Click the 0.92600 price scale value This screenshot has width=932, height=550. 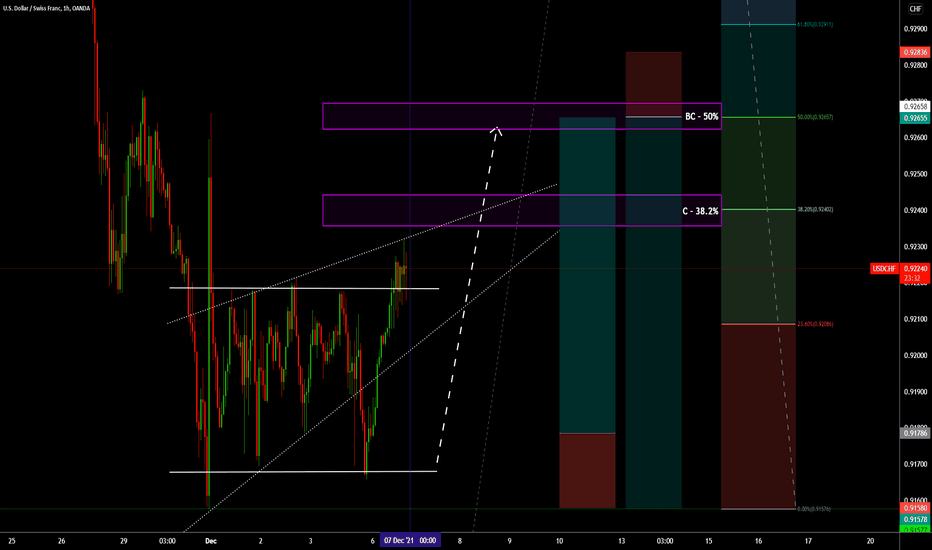(x=915, y=137)
